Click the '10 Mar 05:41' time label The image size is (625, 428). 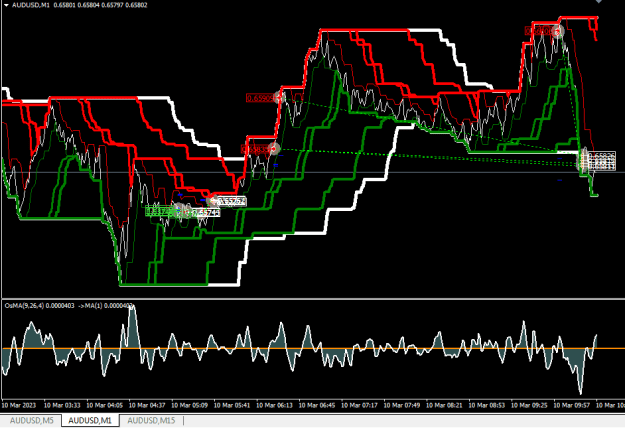(232, 405)
